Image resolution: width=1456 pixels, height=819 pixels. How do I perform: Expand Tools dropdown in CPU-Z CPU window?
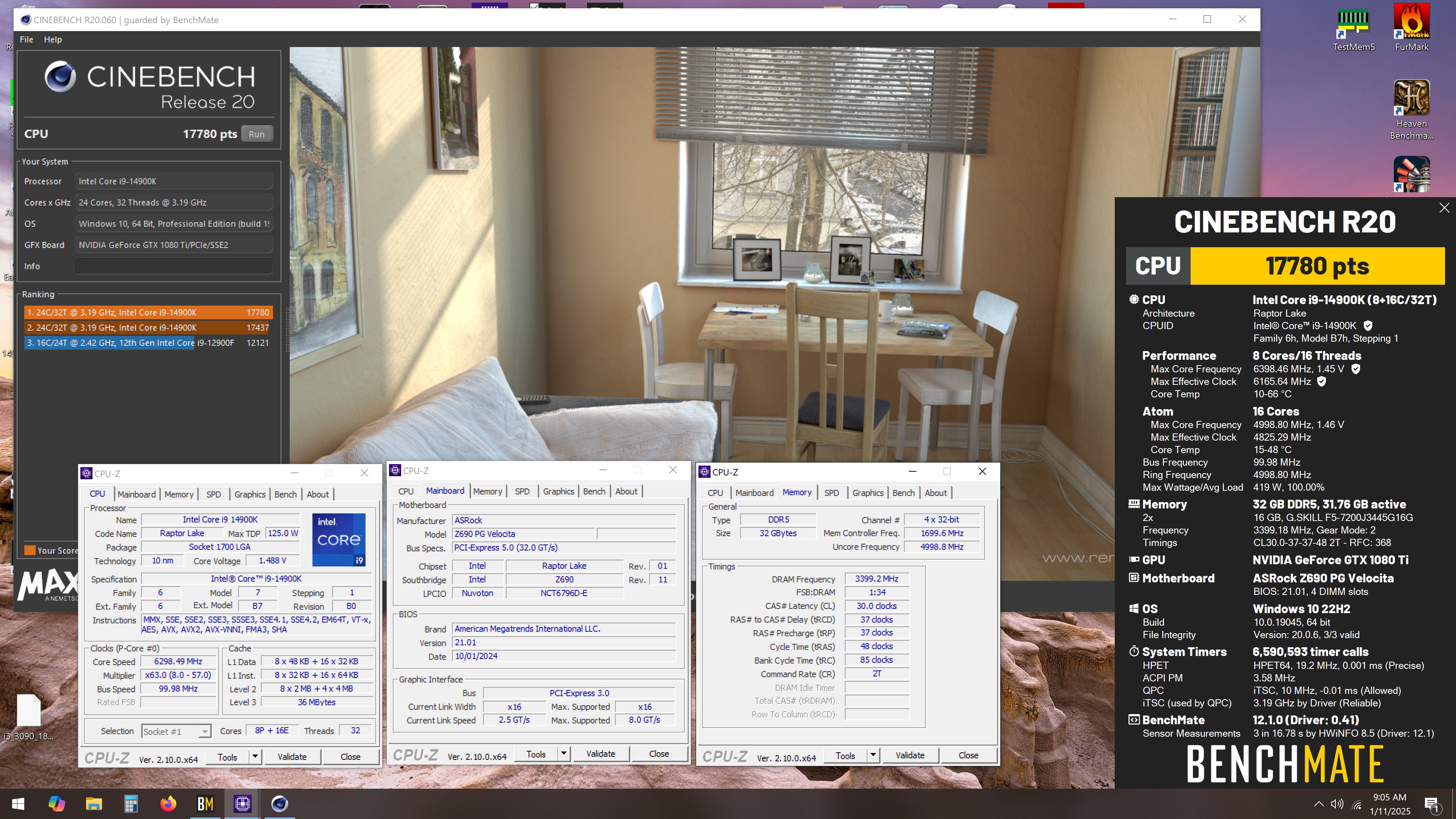255,757
